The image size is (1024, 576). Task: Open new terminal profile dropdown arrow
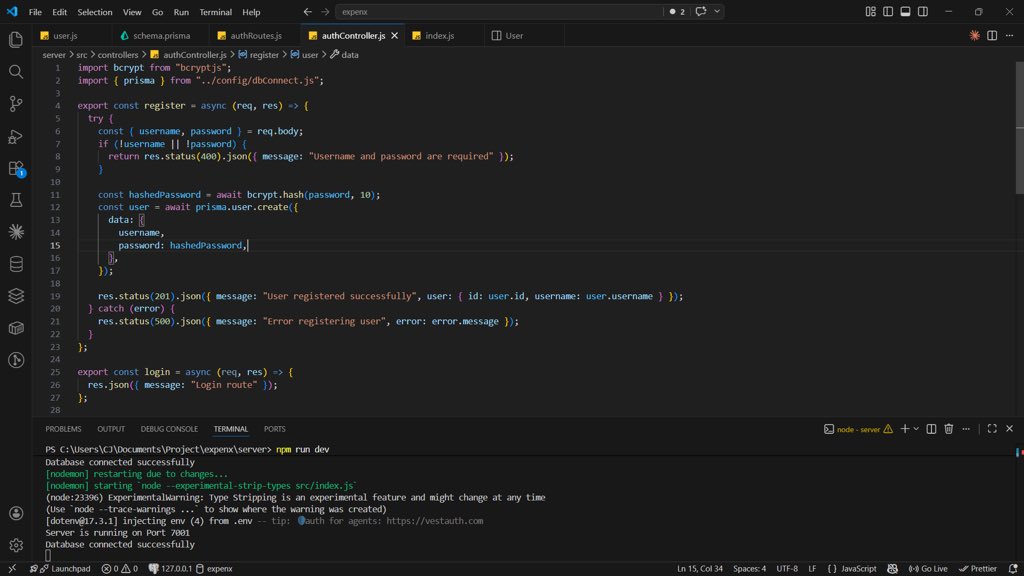tap(916, 429)
